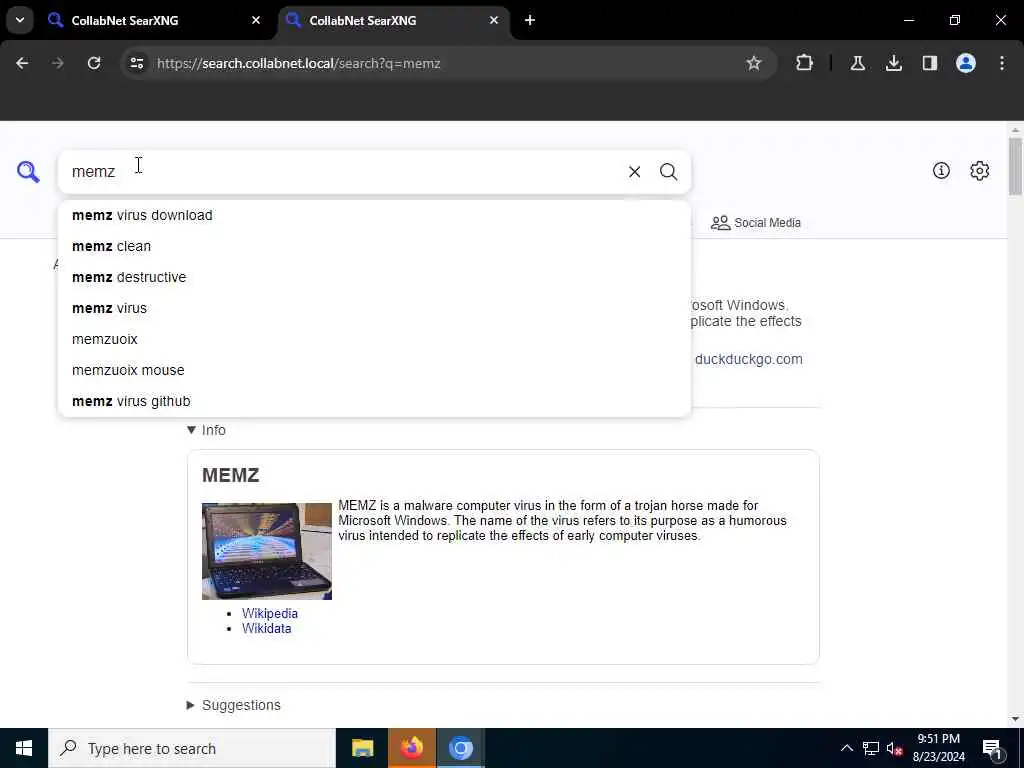Image resolution: width=1024 pixels, height=768 pixels.
Task: Close the first CollabNet SearXNG tab
Action: [x=256, y=20]
